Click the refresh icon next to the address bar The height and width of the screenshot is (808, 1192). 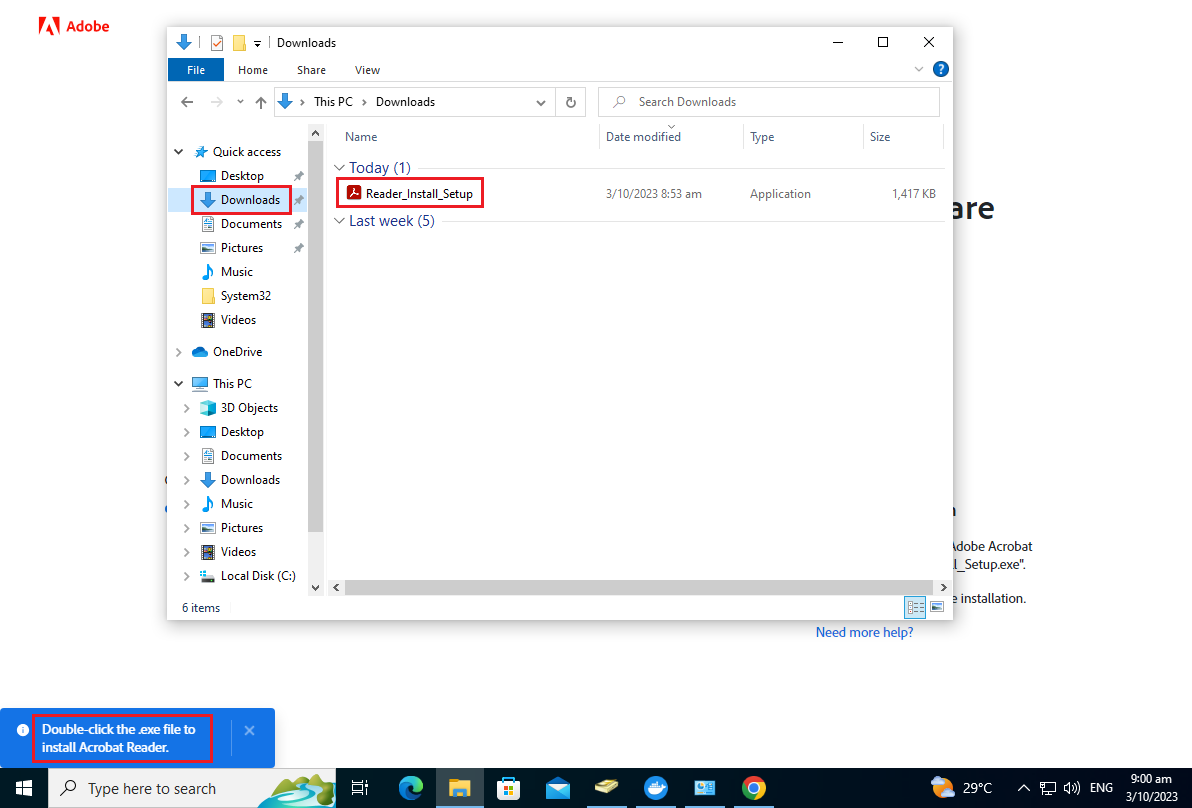coord(571,101)
